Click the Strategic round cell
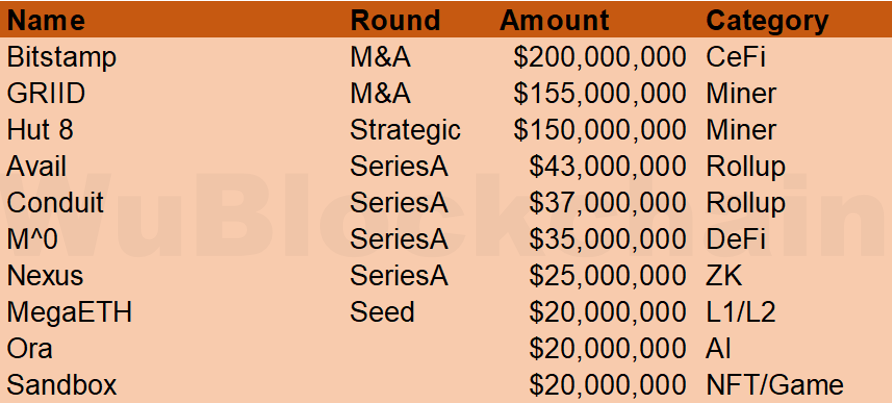Viewport: 892px width, 404px height. click(x=405, y=131)
